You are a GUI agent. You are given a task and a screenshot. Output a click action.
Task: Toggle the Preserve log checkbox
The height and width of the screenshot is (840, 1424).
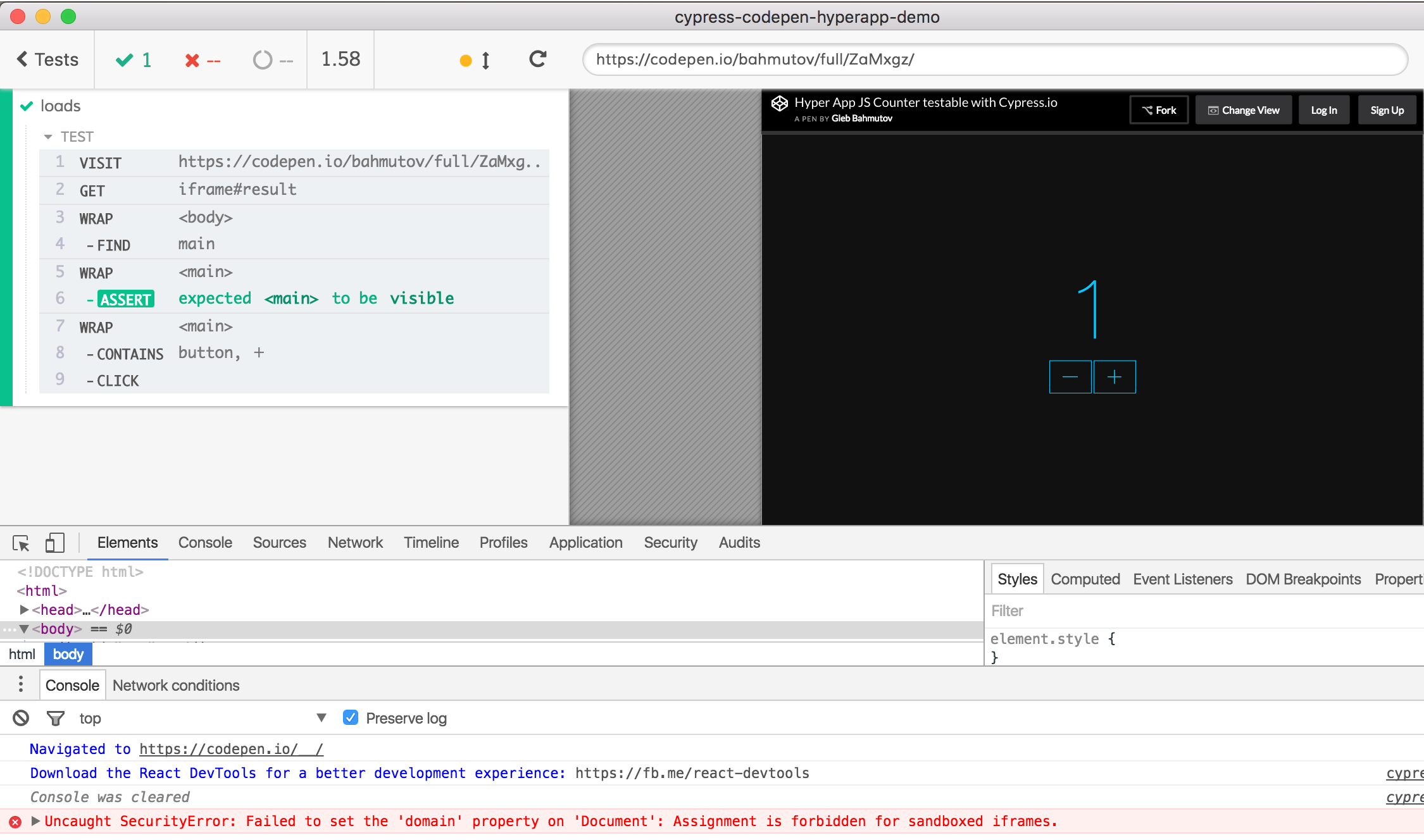[351, 717]
